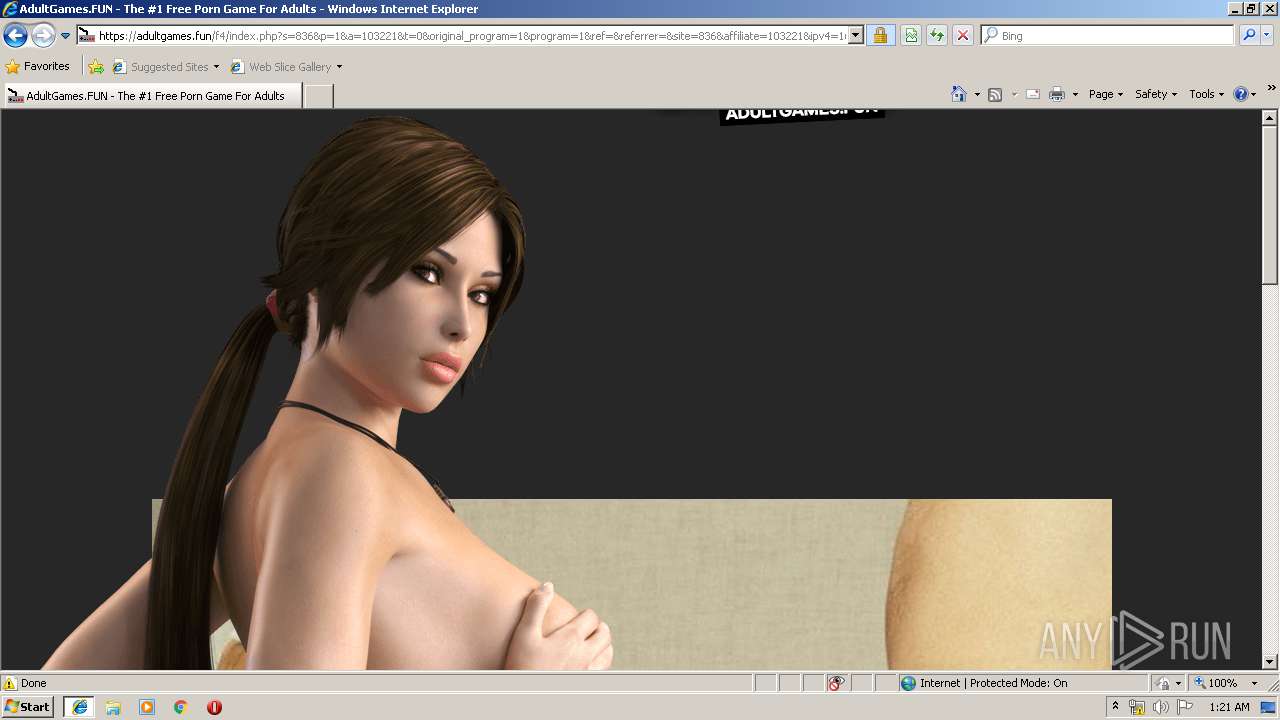Expand the address bar autocomplete dropdown
The image size is (1280, 720).
pos(855,36)
